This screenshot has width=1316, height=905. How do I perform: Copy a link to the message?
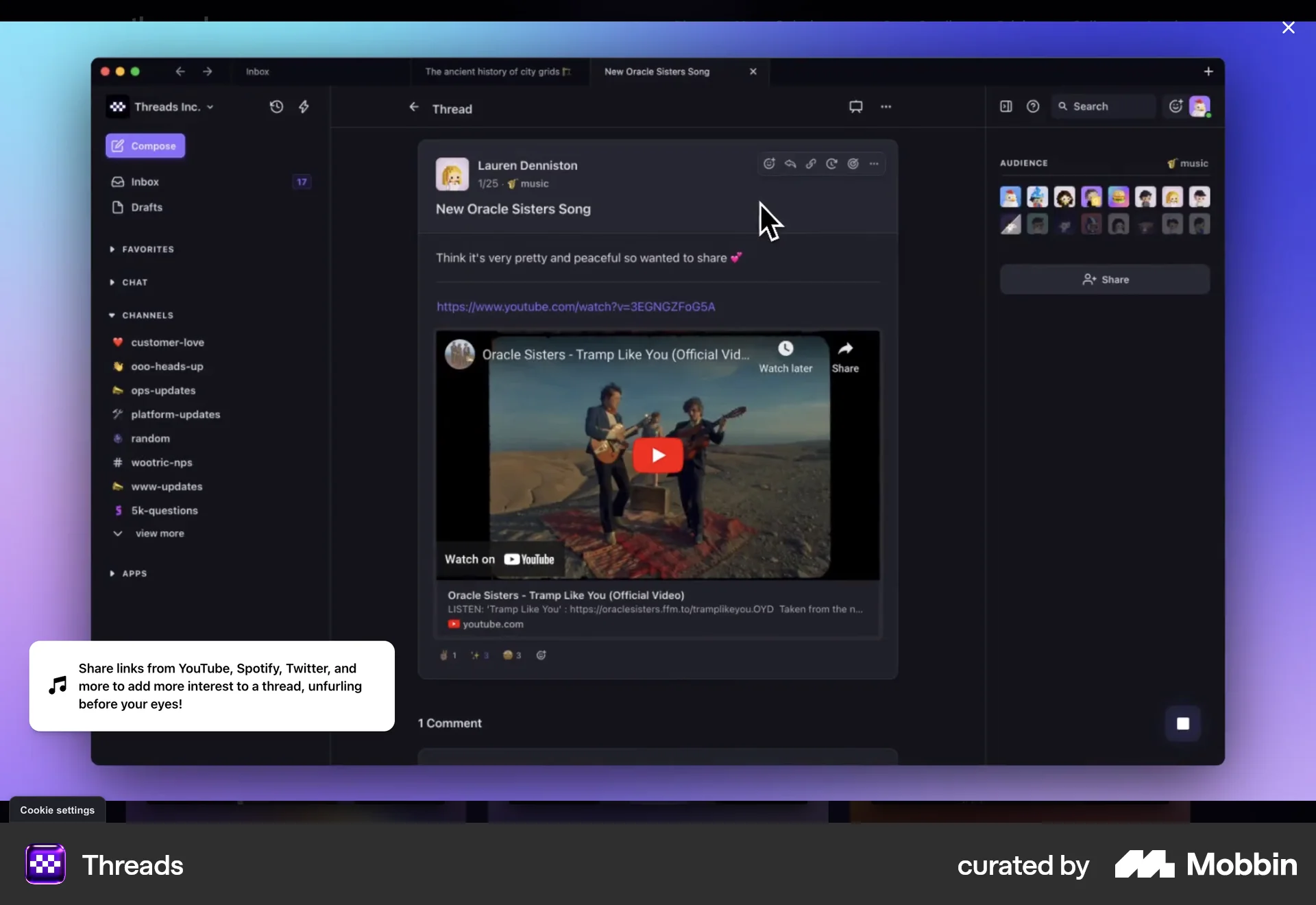pos(811,164)
